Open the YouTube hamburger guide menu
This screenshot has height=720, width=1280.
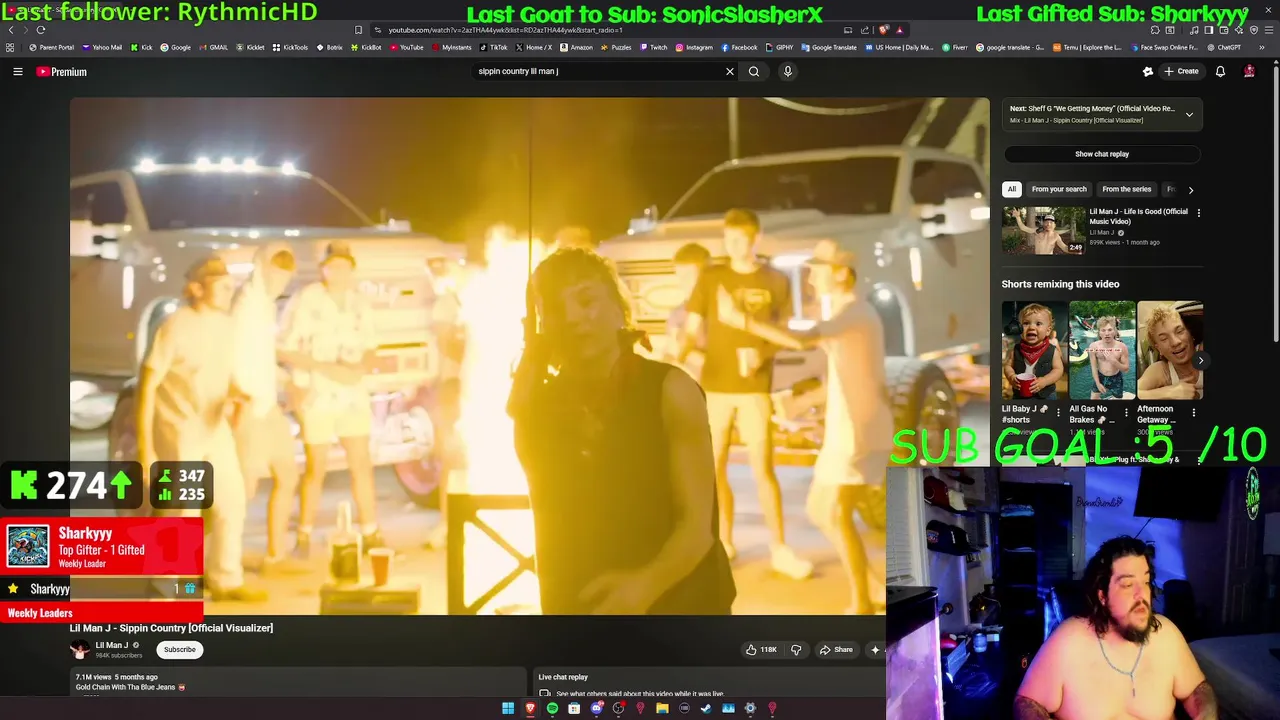click(x=17, y=71)
